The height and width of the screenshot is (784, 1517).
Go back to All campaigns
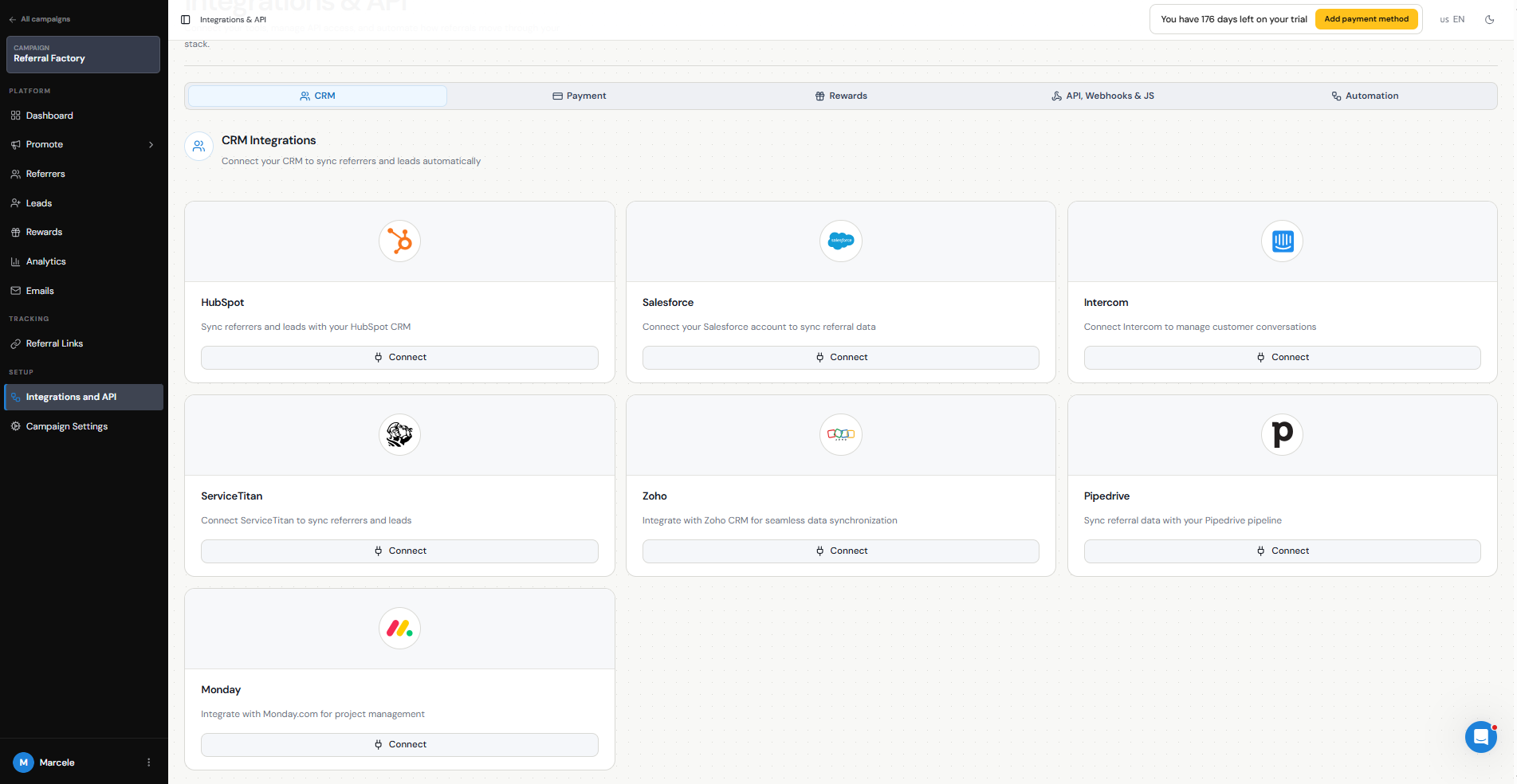pyautogui.click(x=40, y=19)
